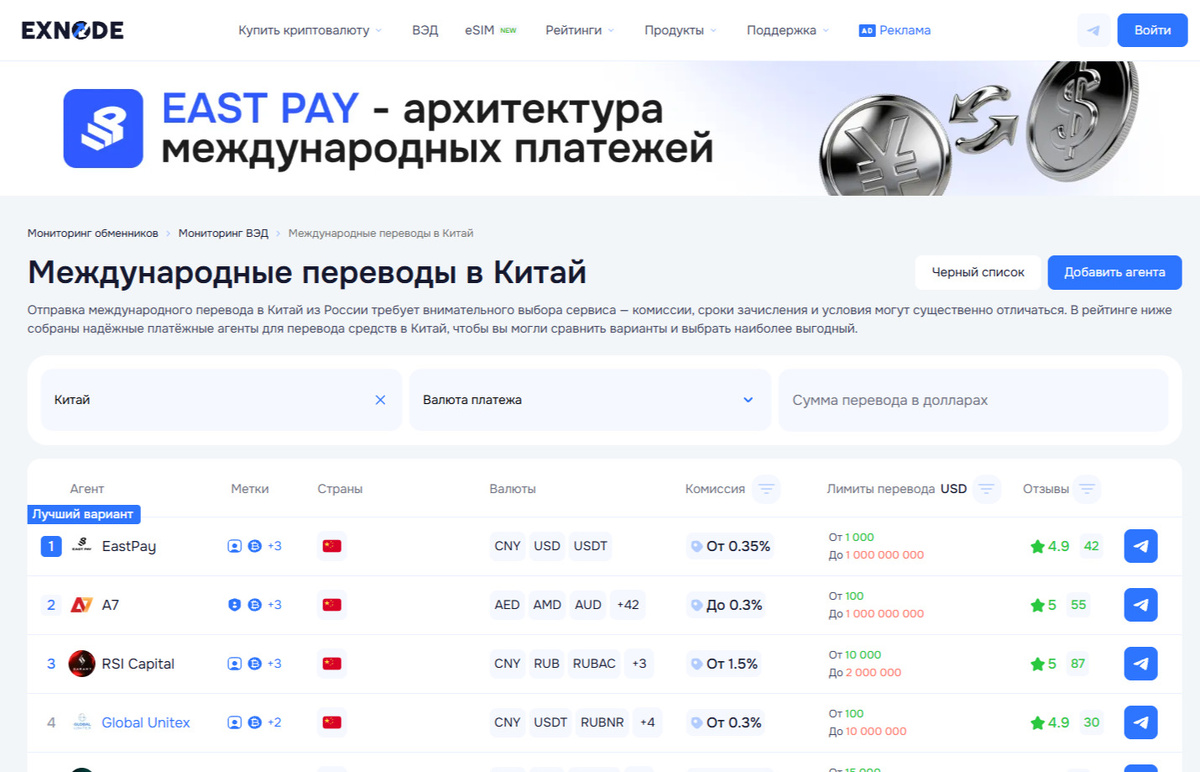Click Global Unitex agent logo
The image size is (1200, 772).
(x=82, y=722)
